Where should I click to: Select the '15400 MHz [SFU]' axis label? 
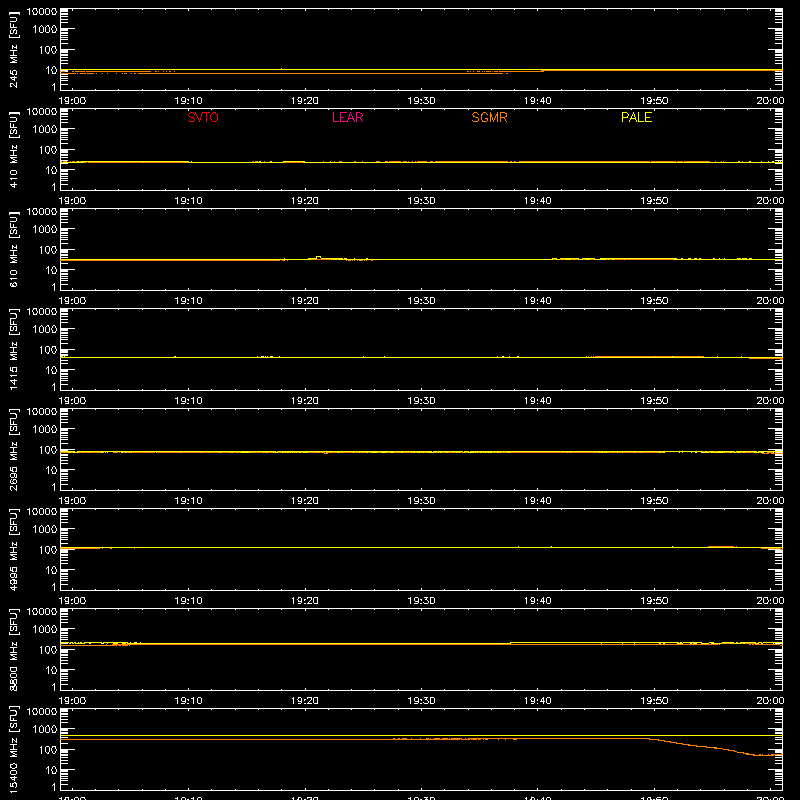13,749
